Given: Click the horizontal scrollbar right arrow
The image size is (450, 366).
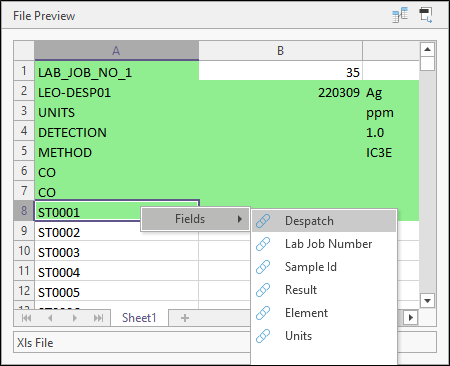Looking at the screenshot, I should pyautogui.click(x=411, y=318).
